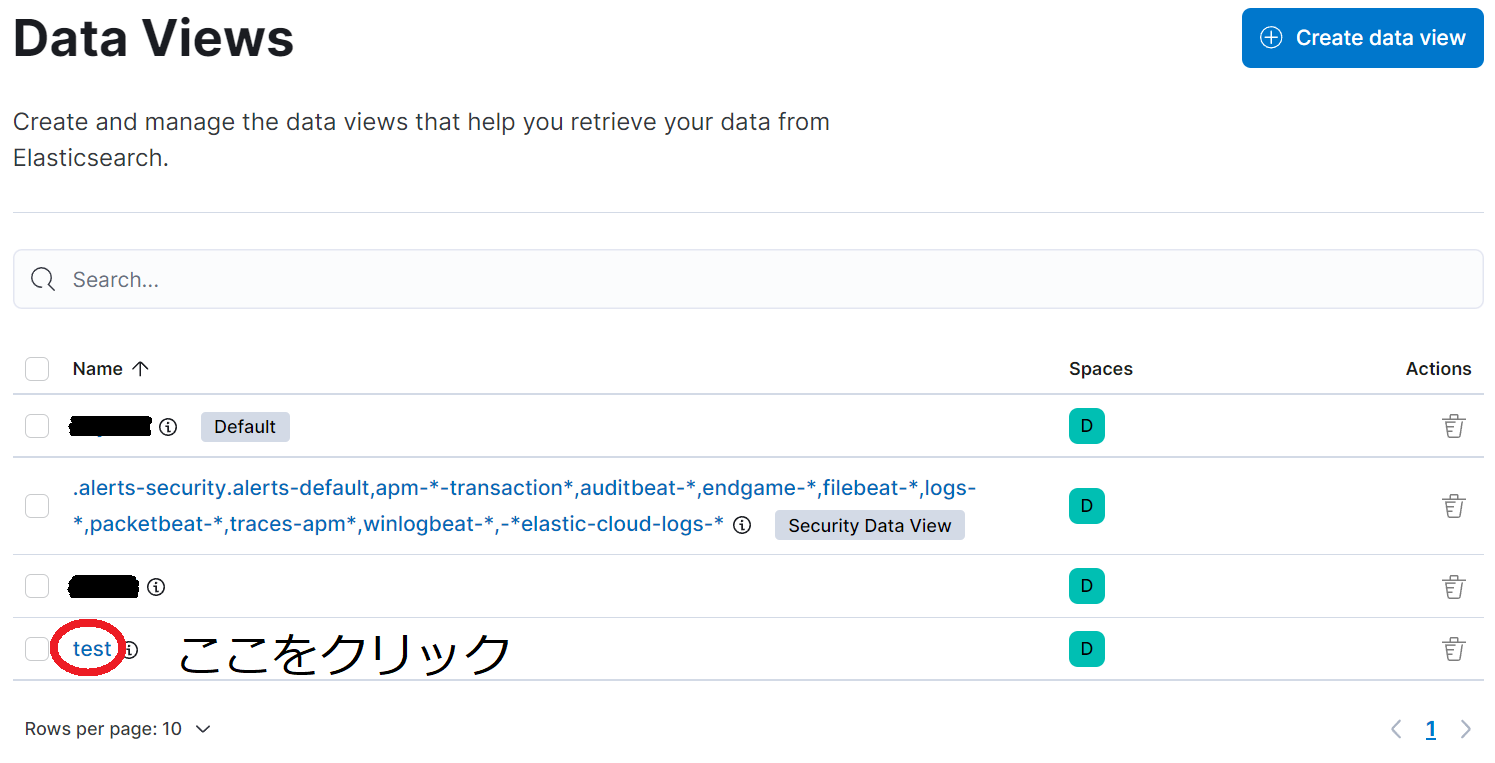This screenshot has width=1495, height=763.
Task: Click the trash icon on the Default row
Action: [x=1454, y=425]
